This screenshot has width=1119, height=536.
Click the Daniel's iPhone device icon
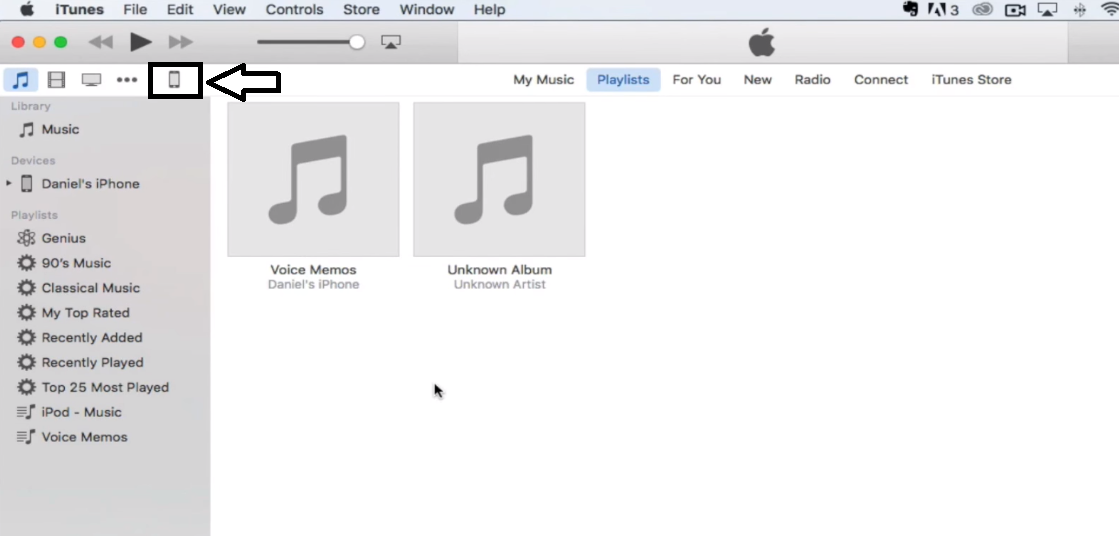[26, 183]
